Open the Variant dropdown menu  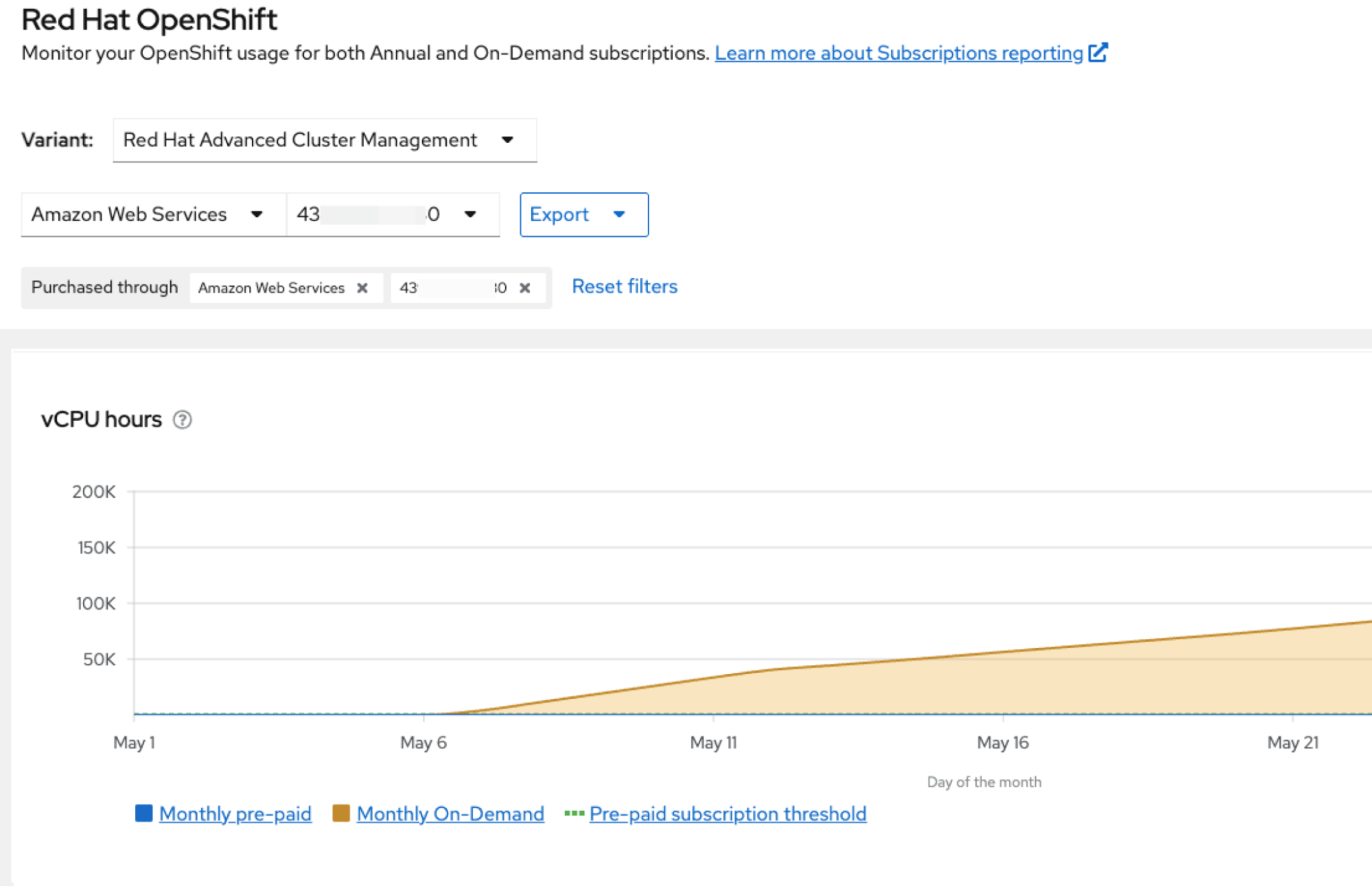[x=325, y=140]
